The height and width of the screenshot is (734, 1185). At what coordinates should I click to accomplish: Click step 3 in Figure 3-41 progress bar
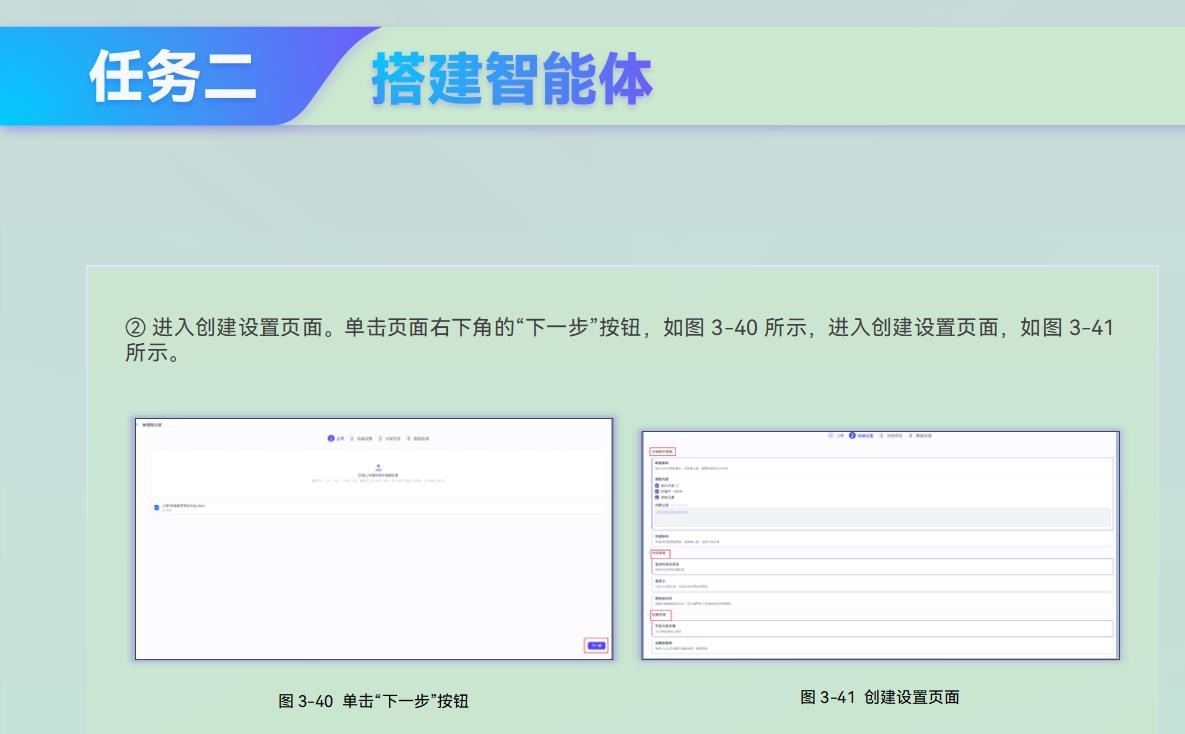(891, 435)
